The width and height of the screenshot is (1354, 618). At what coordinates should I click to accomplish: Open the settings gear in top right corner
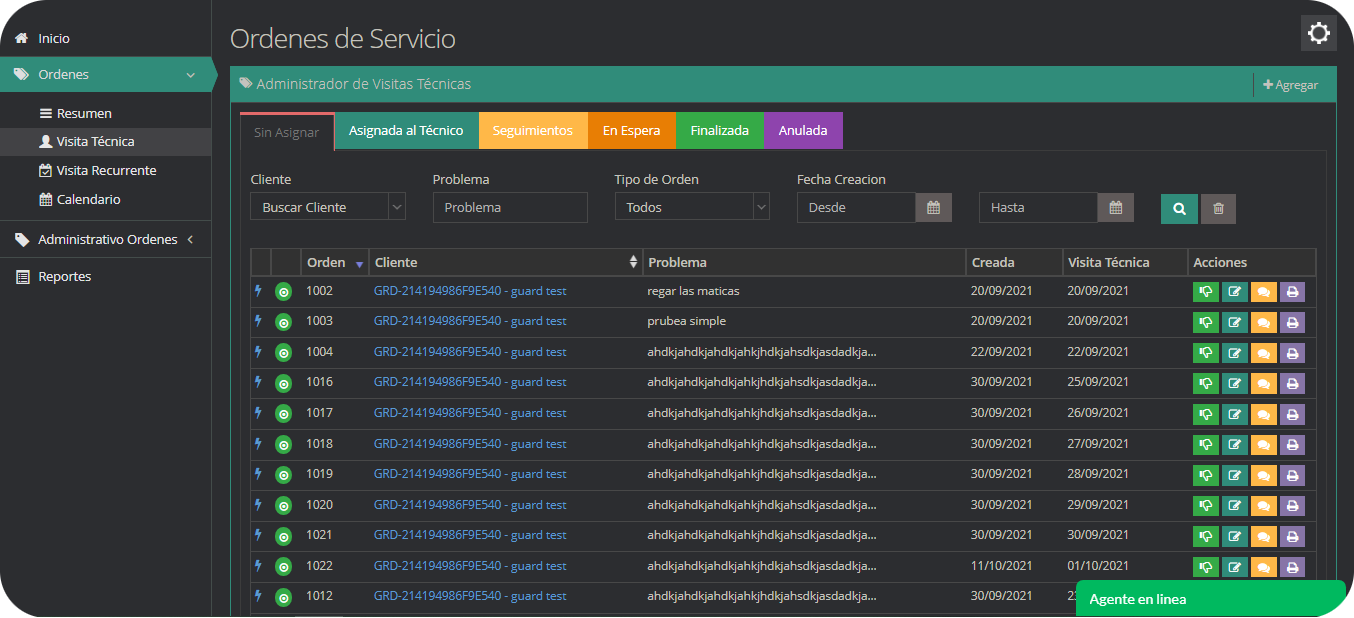click(1318, 33)
